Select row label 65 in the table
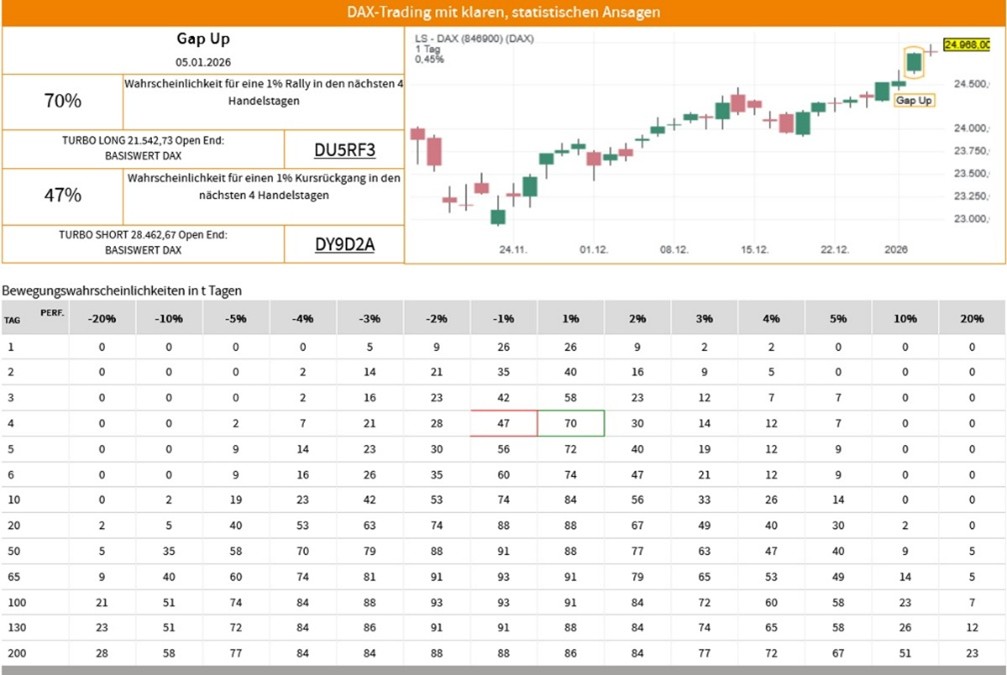Image resolution: width=1007 pixels, height=675 pixels. [x=12, y=576]
